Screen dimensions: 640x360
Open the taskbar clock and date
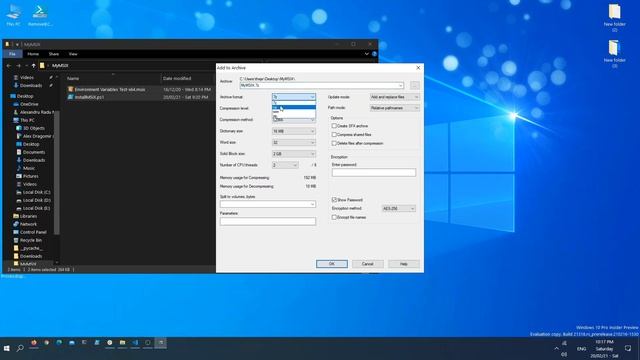point(604,348)
